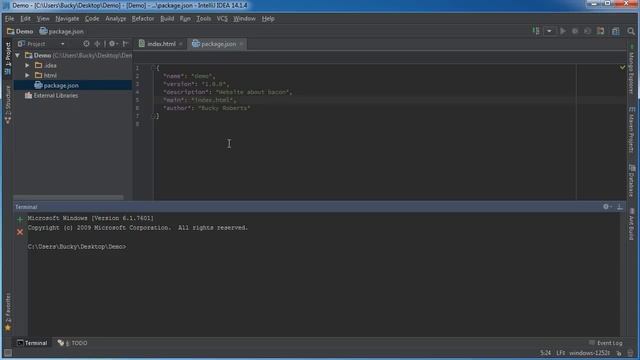The width and height of the screenshot is (640, 360).
Task: Expand the .idea folder arrow
Action: (27, 65)
